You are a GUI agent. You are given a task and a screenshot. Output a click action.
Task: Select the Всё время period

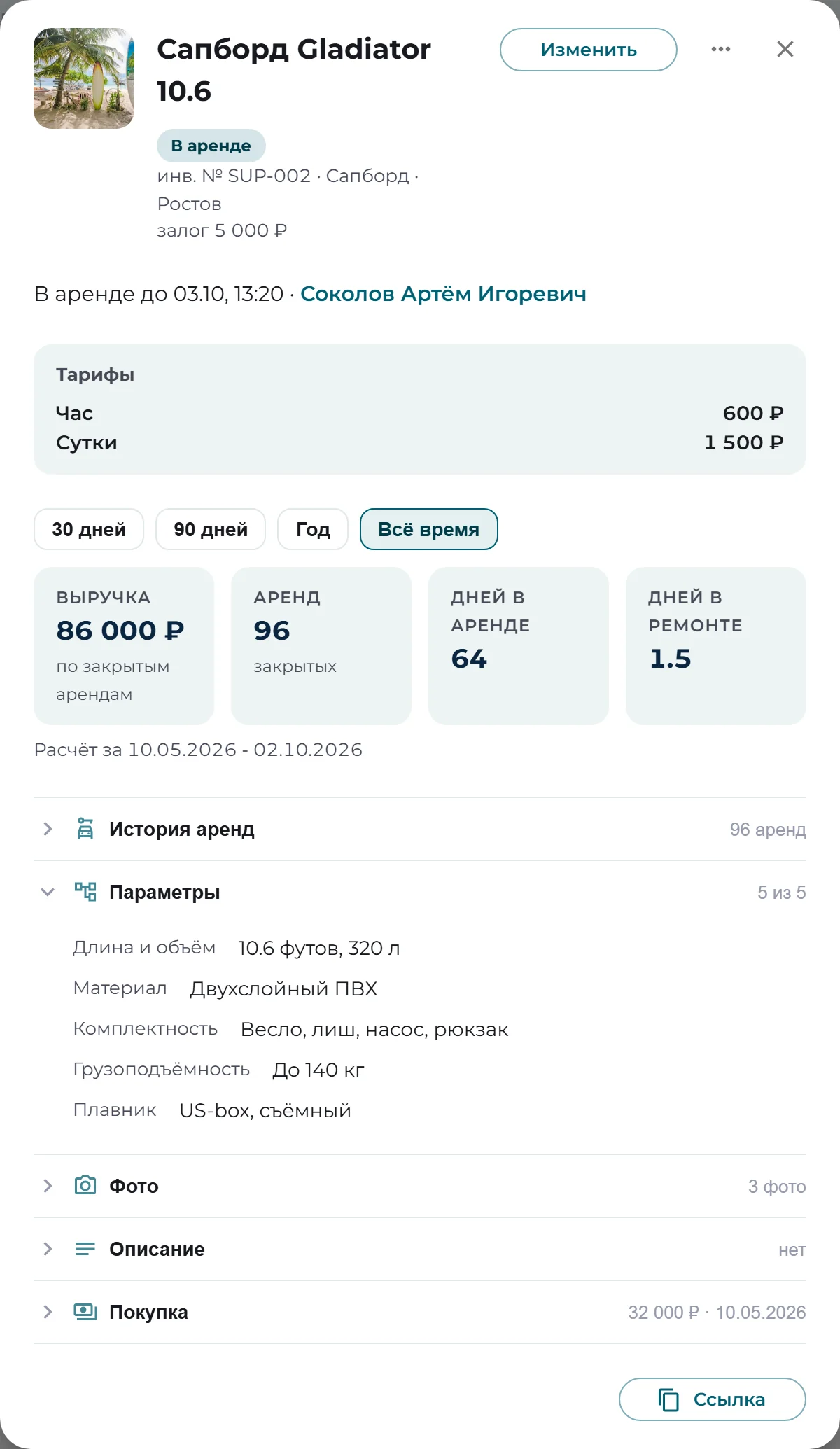point(428,529)
